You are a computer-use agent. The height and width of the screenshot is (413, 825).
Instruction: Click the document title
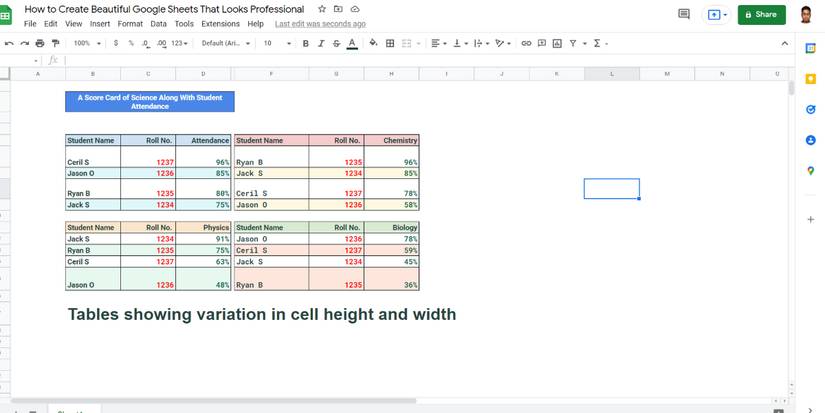pyautogui.click(x=164, y=9)
